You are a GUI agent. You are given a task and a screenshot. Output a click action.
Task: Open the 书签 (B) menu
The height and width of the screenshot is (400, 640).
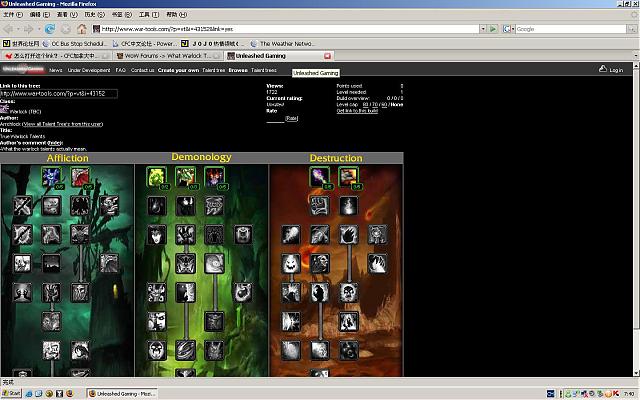coord(122,15)
